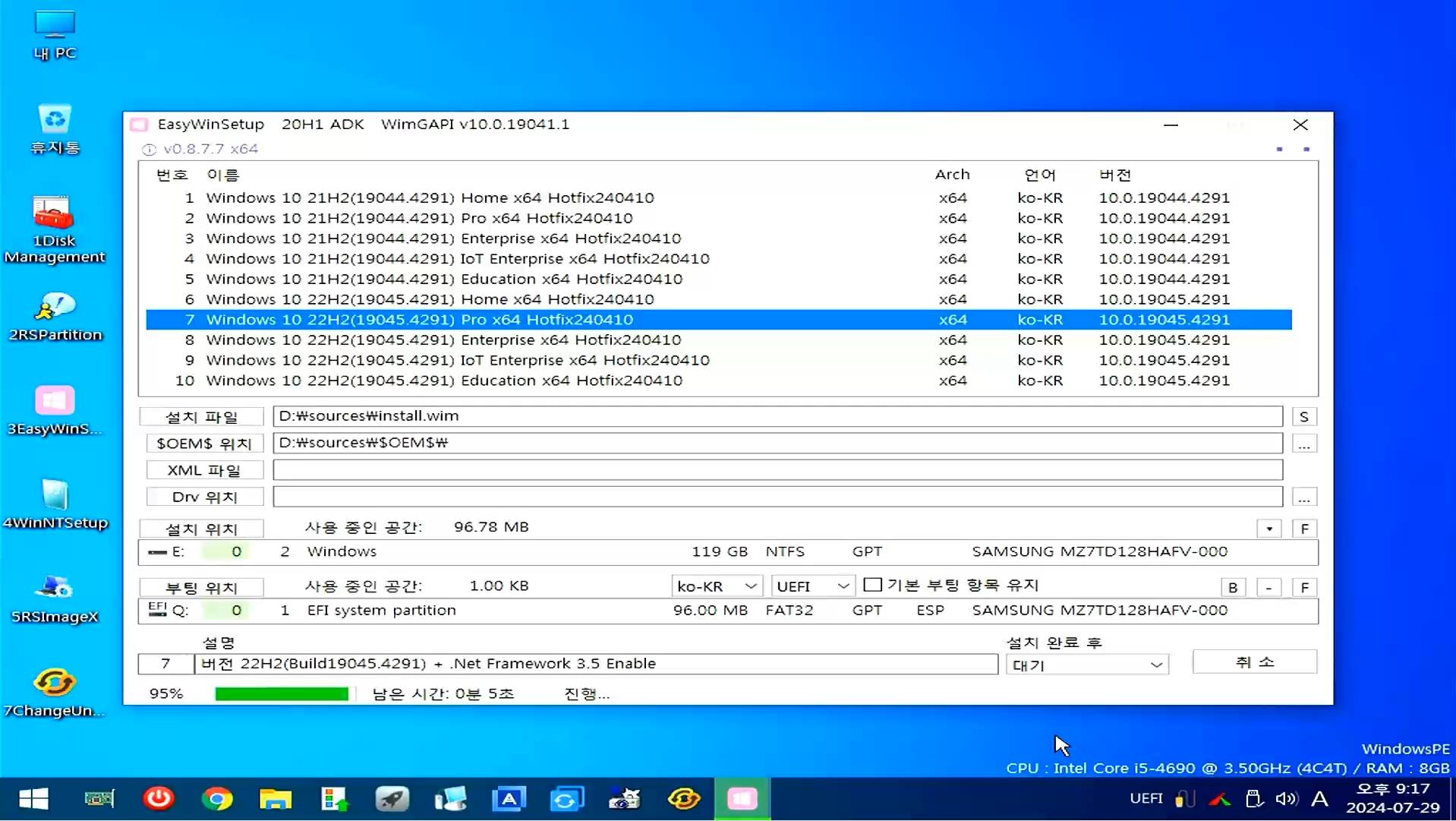Launch 2RSPartition desktop shortcut
This screenshot has height=821, width=1456.
(x=55, y=317)
